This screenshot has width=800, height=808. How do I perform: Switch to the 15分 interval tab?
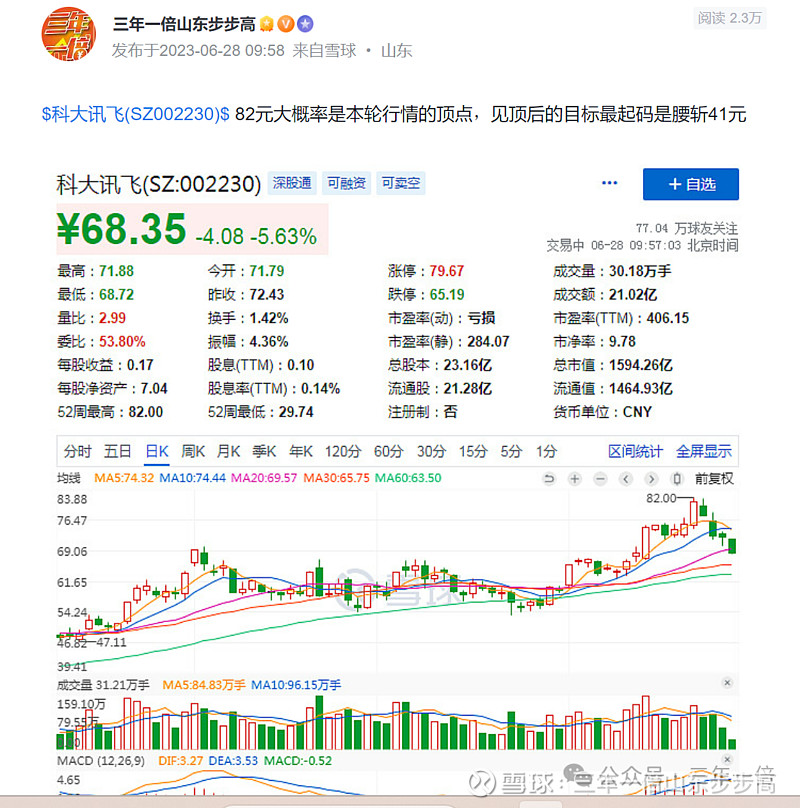tap(473, 451)
